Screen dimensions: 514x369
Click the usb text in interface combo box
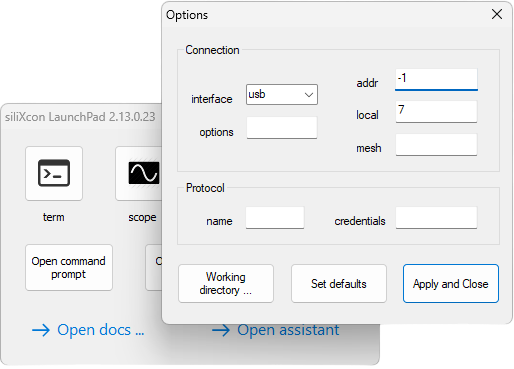pyautogui.click(x=257, y=94)
